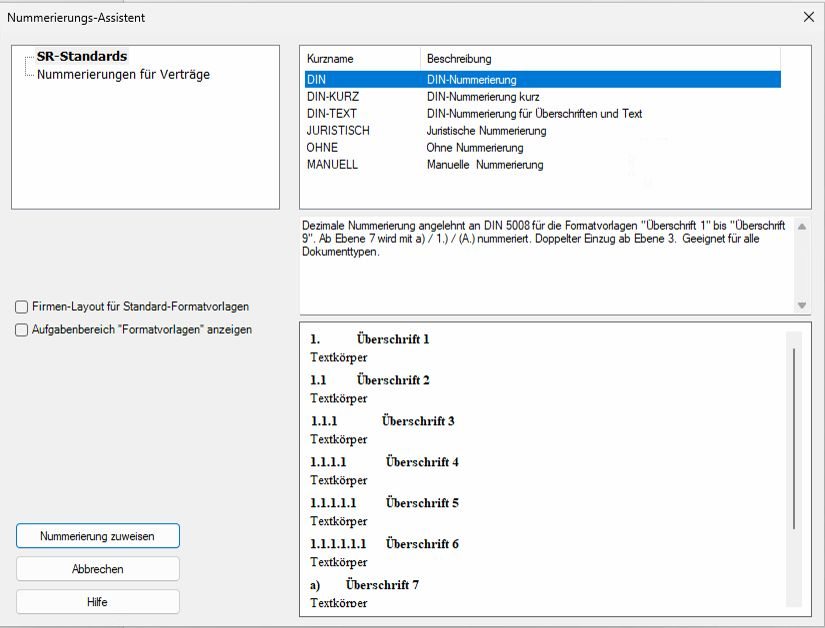Image resolution: width=825 pixels, height=628 pixels.
Task: Click the preview pane vertical scrollbar
Action: click(794, 440)
